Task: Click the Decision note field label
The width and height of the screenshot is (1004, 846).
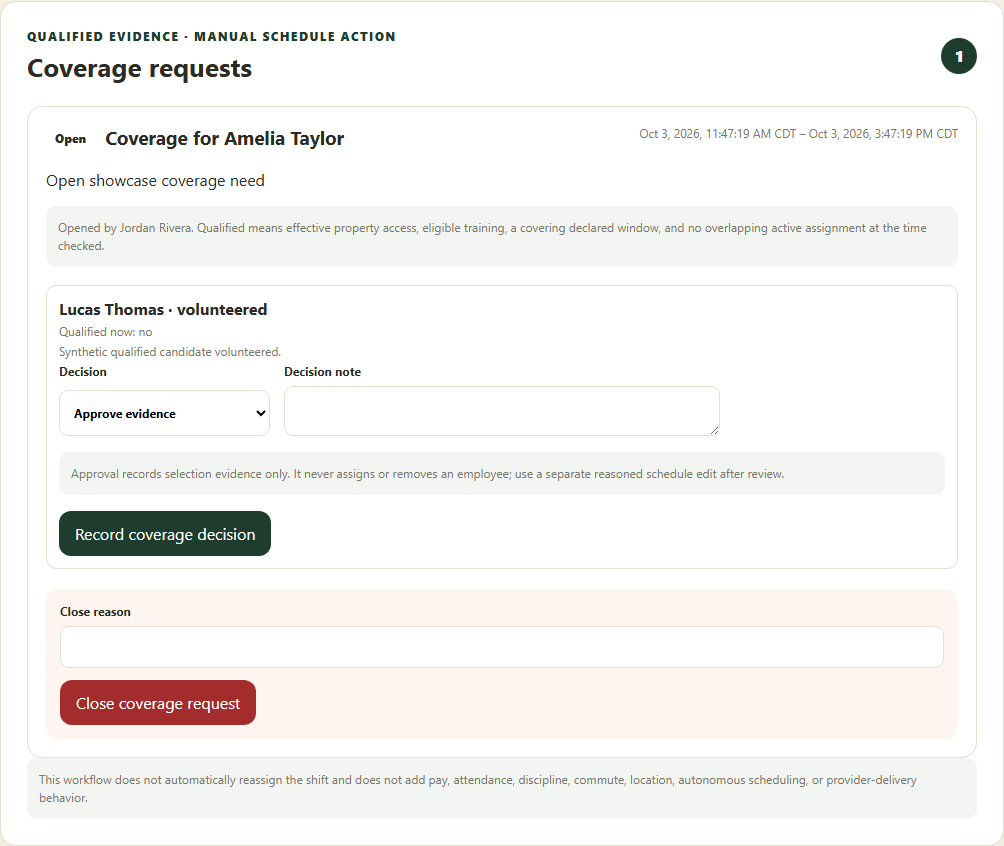Action: pos(322,372)
